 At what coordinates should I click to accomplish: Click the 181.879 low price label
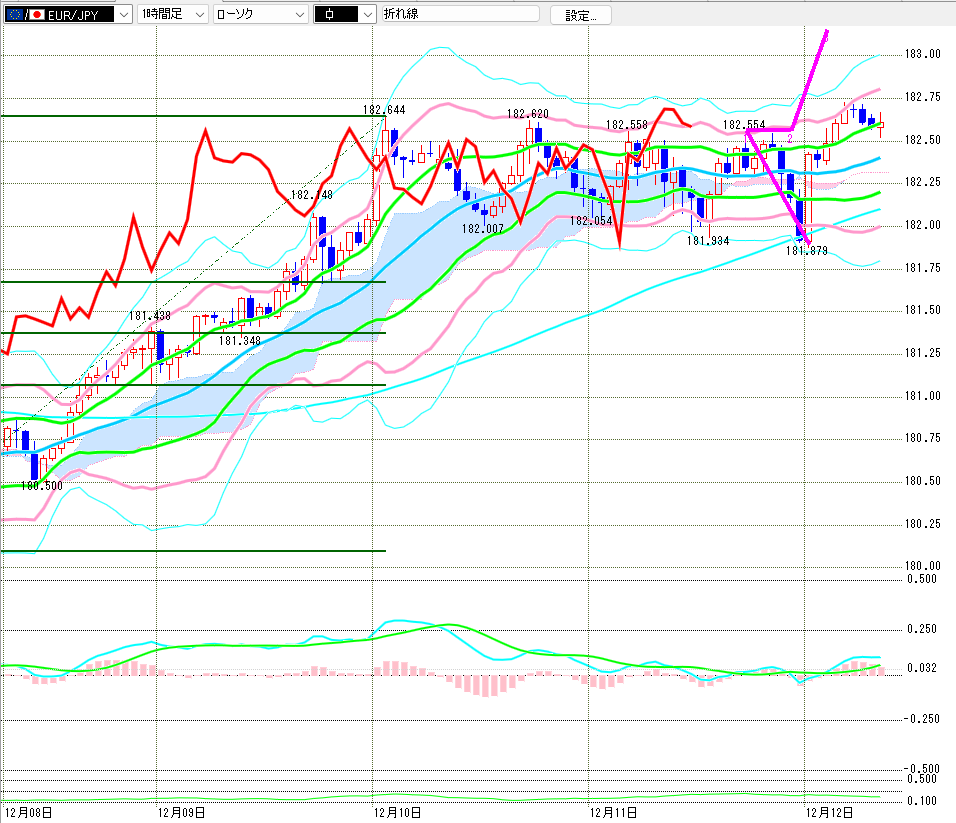[x=806, y=251]
